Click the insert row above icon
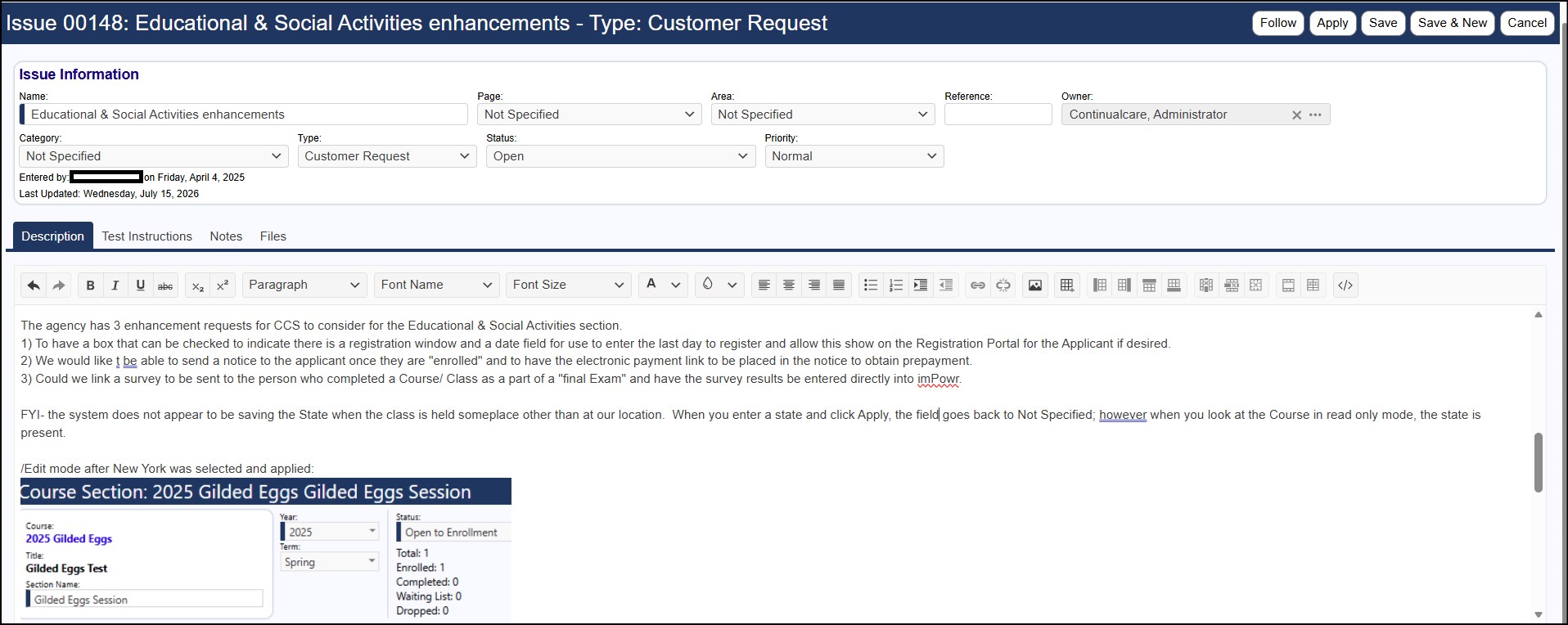Screen dimensions: 1568x625 pyautogui.click(x=1150, y=286)
